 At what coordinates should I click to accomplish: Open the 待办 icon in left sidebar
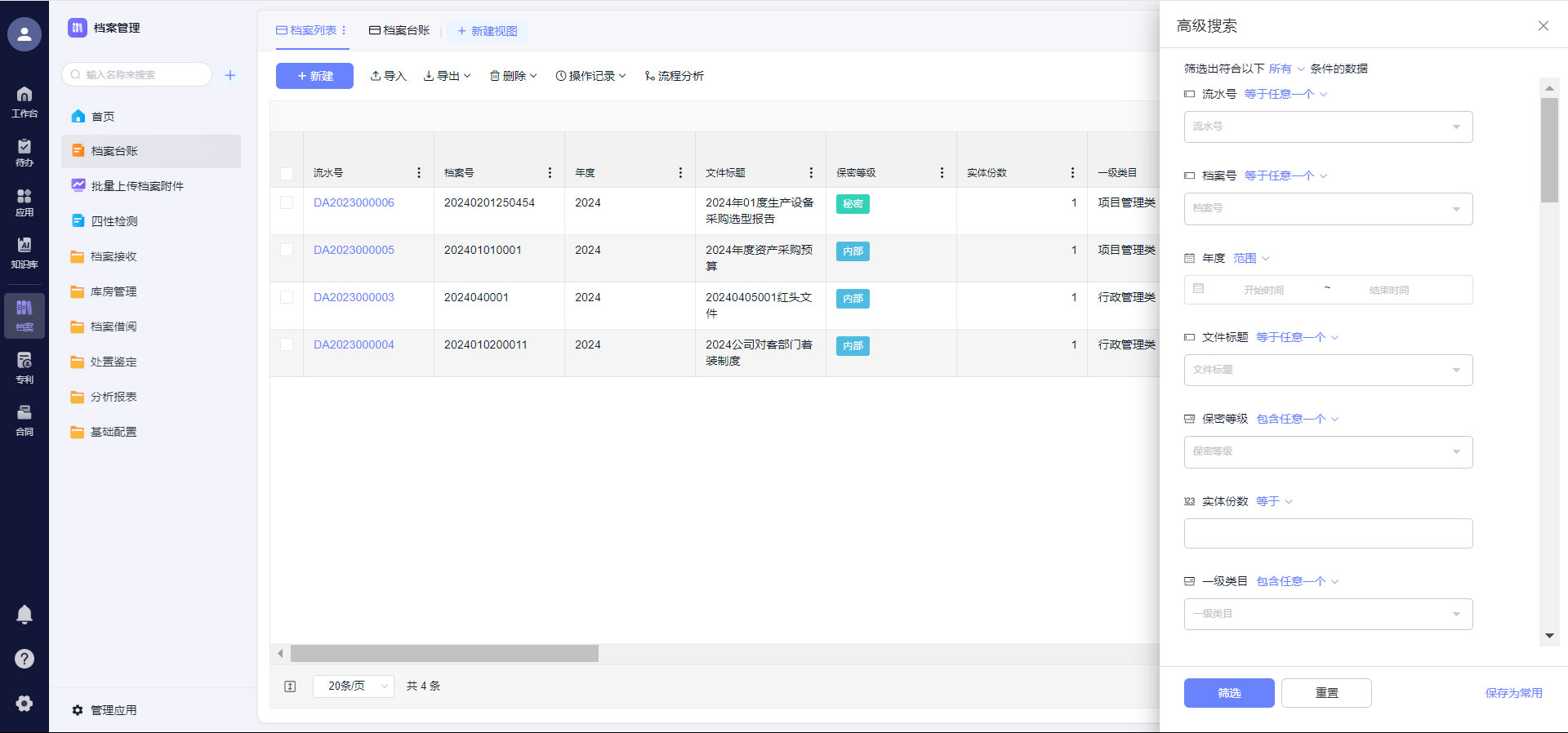(24, 152)
